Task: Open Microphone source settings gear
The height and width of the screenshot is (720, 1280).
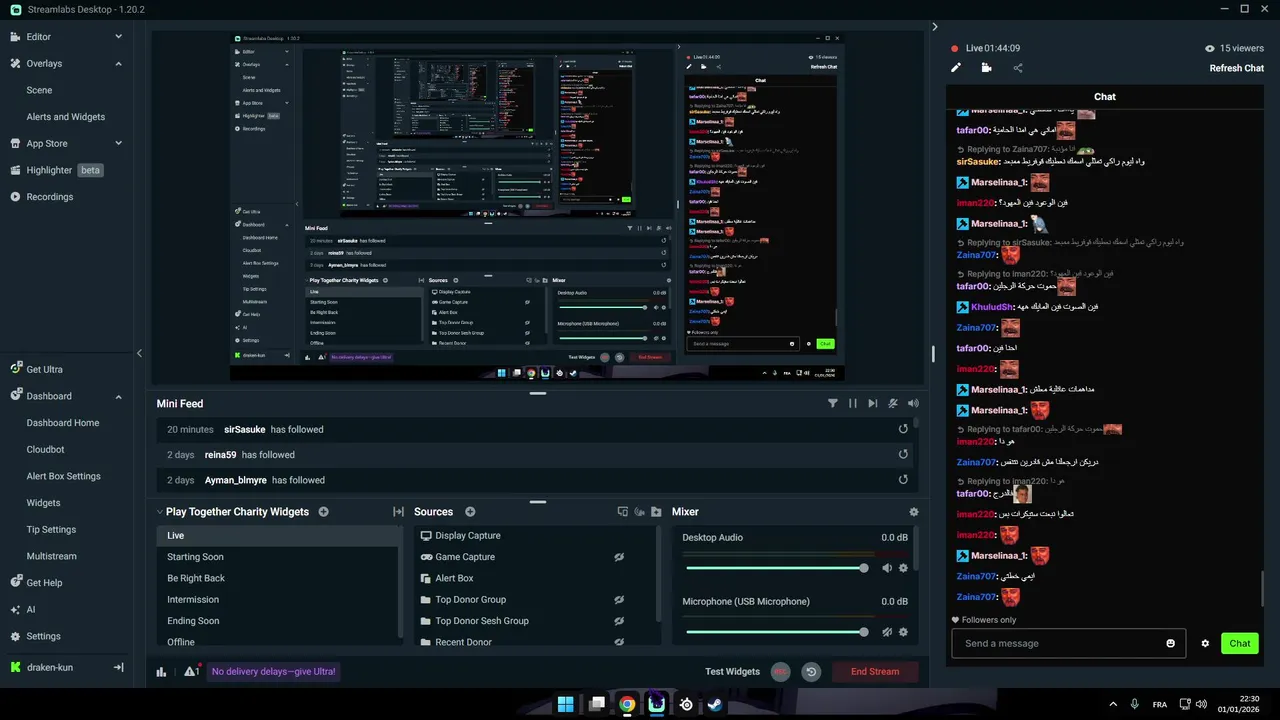Action: click(x=903, y=632)
